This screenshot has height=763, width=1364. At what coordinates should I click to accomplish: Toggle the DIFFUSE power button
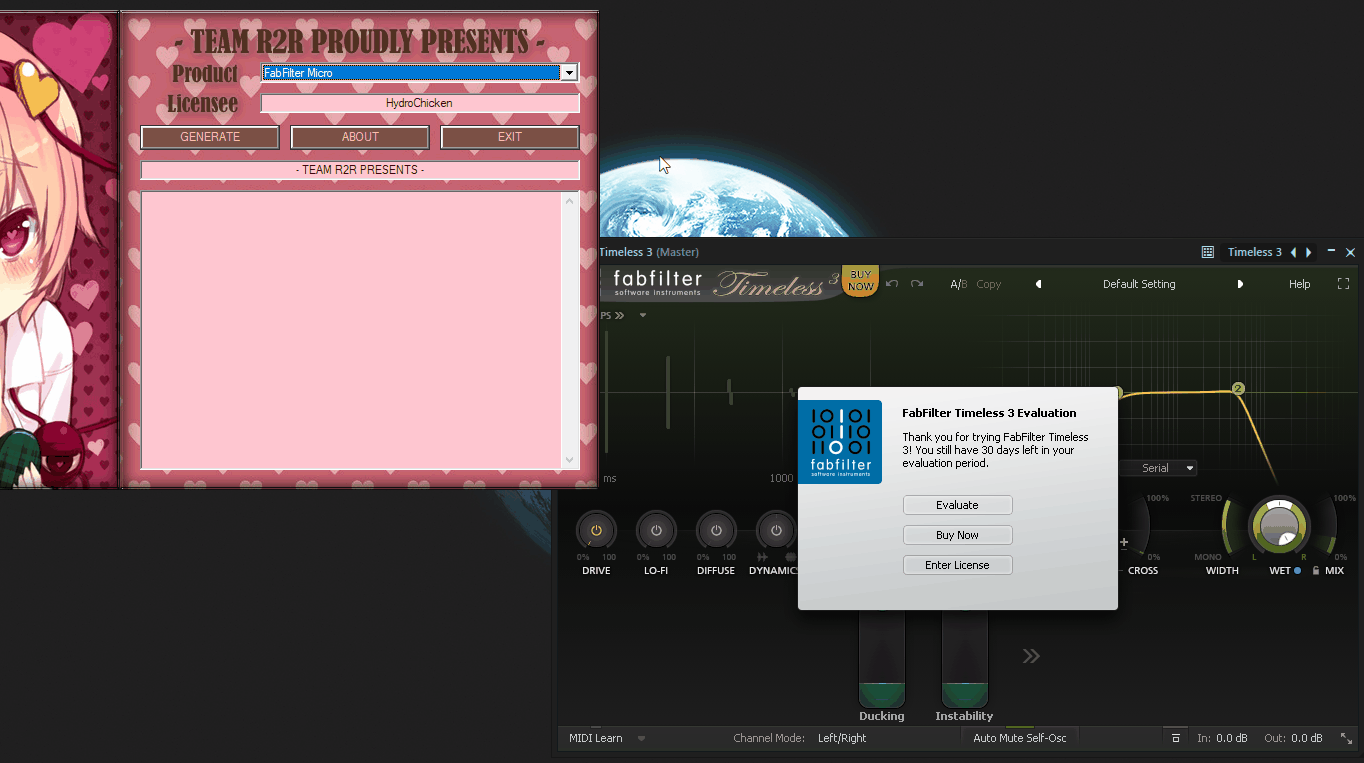coord(716,530)
